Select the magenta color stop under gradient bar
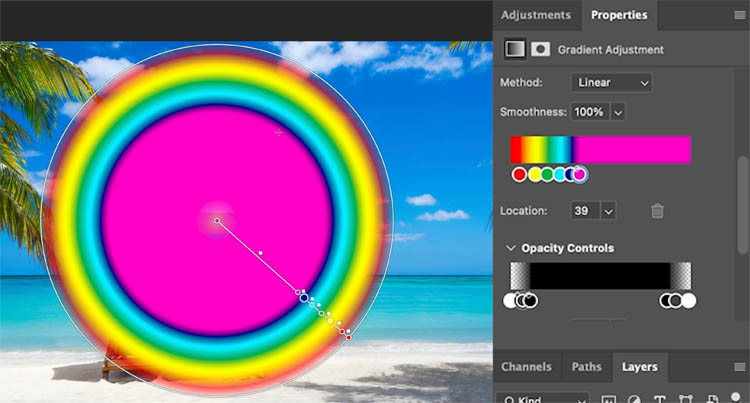The width and height of the screenshot is (750, 403). 580,174
